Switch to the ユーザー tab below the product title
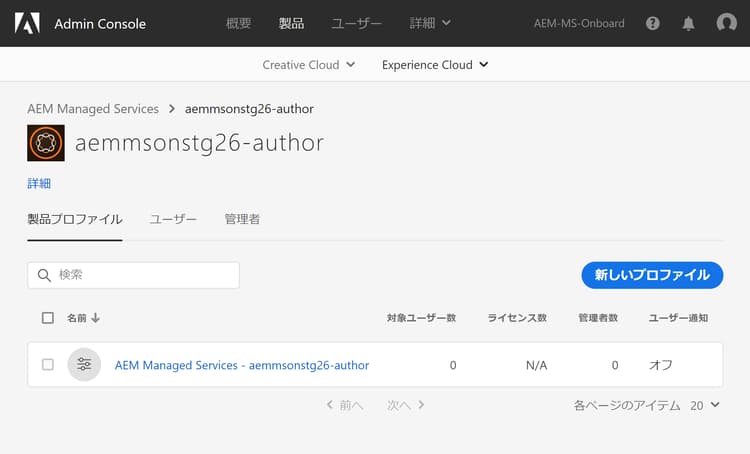Viewport: 750px width, 454px height. click(173, 219)
